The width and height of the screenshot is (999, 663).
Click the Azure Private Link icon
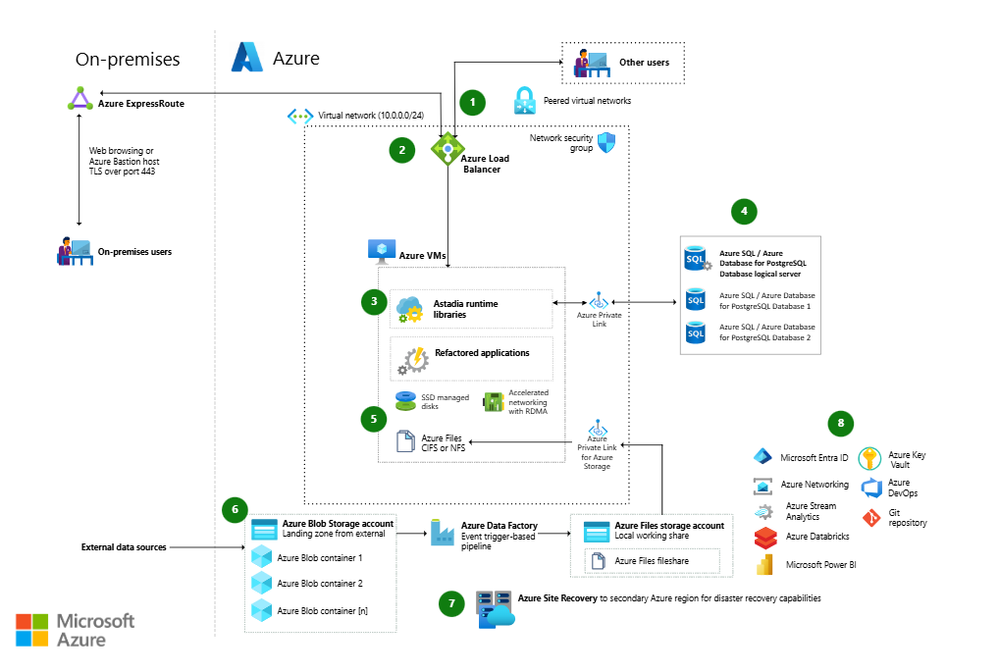pos(599,301)
